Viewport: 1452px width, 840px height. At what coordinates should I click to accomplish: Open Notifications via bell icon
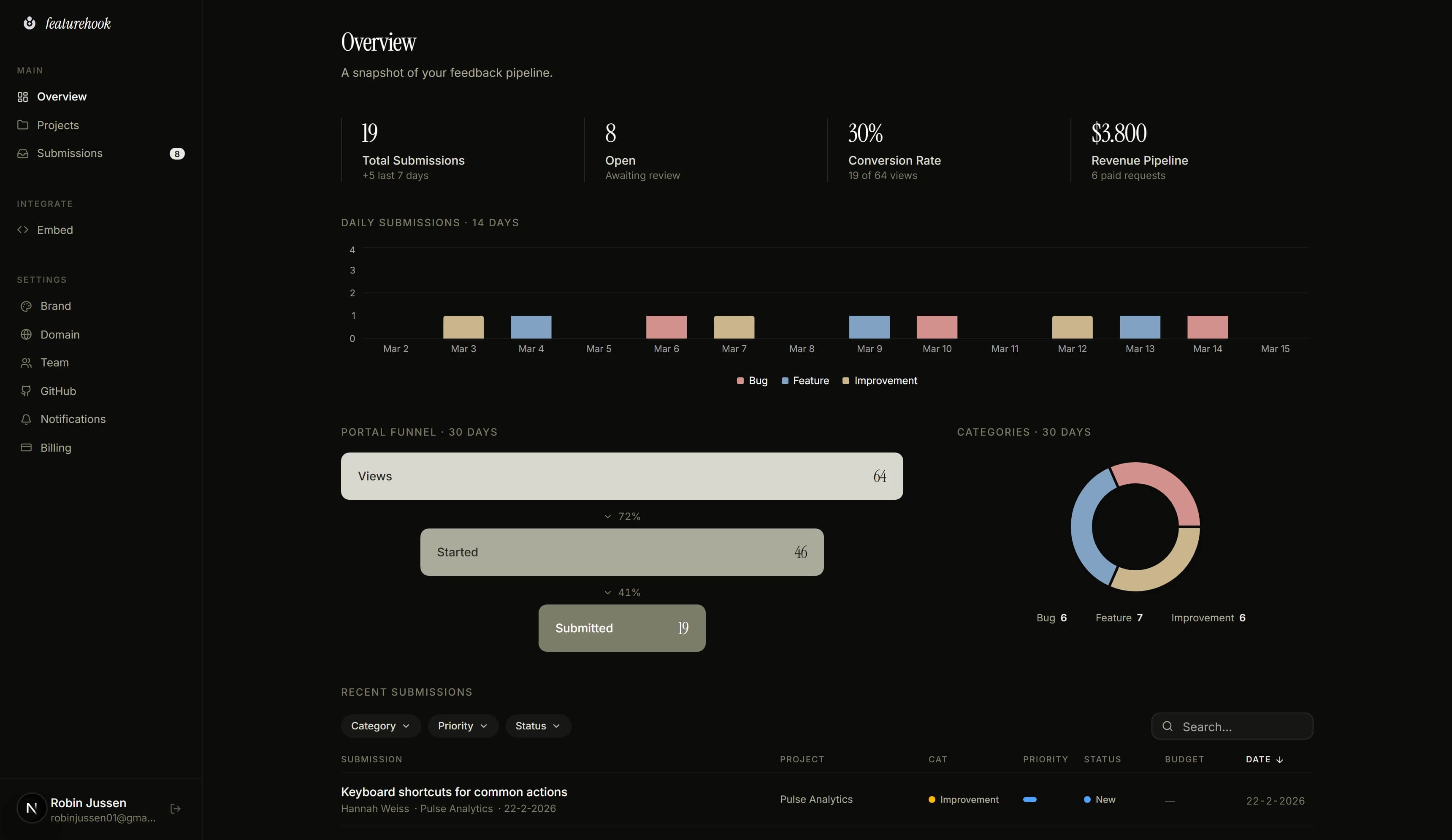tap(26, 420)
